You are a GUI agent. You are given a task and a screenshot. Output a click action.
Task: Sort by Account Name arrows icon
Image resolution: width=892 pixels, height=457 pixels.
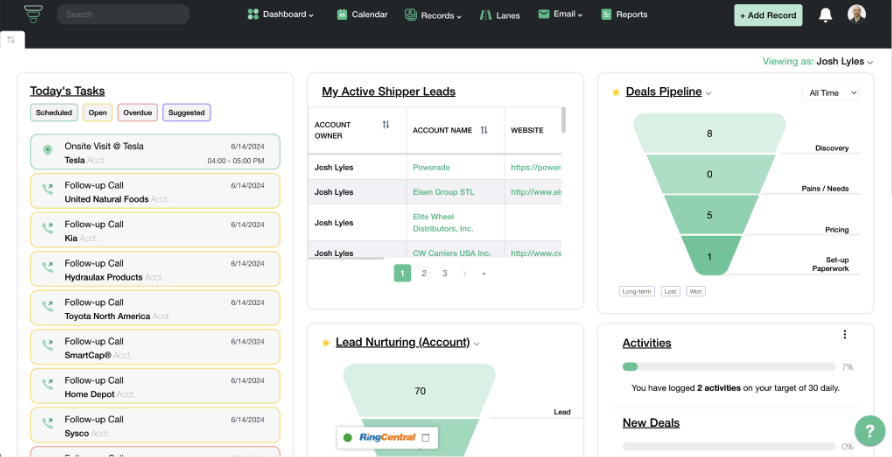(x=484, y=130)
